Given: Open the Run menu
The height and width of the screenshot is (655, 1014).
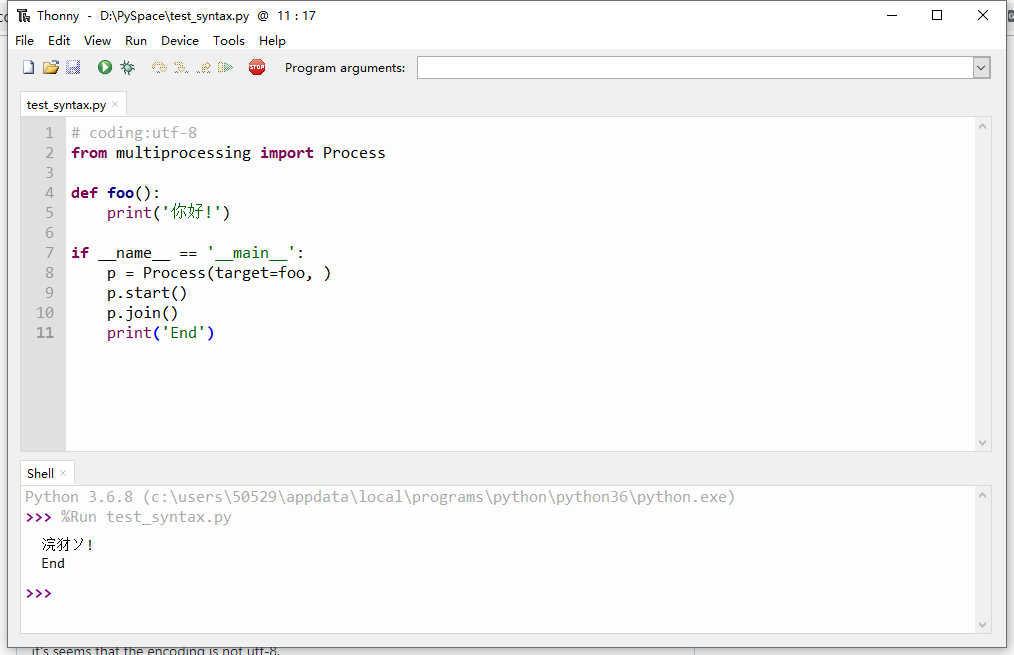Looking at the screenshot, I should tap(136, 40).
